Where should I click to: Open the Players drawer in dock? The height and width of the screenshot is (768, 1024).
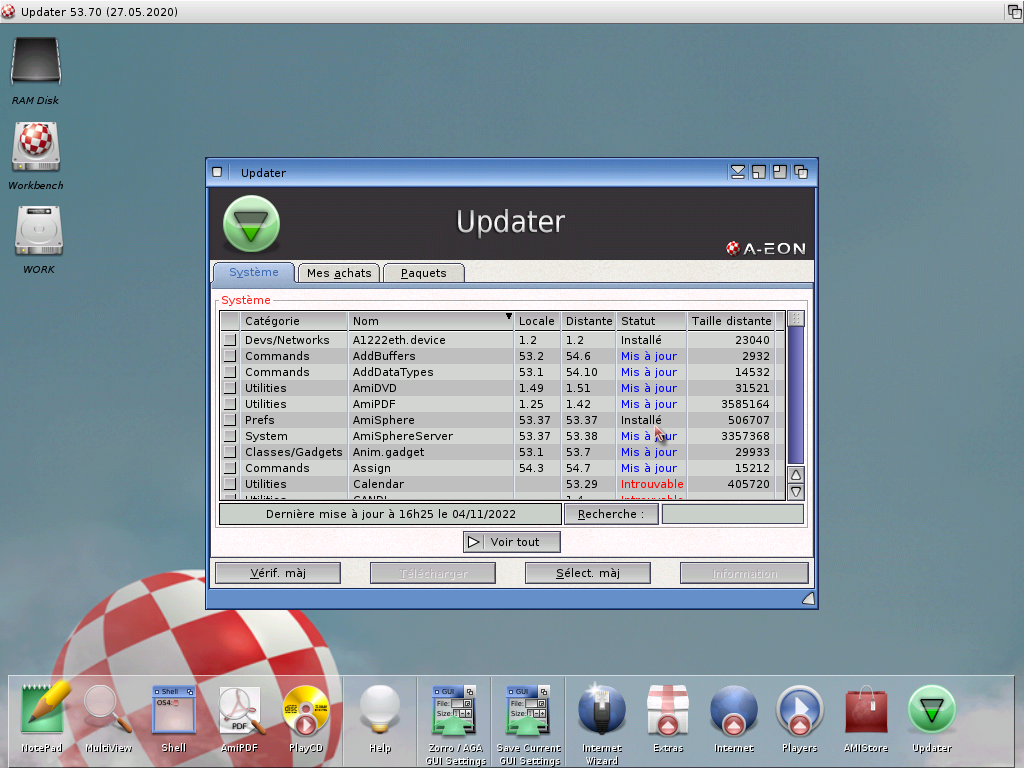coord(799,710)
